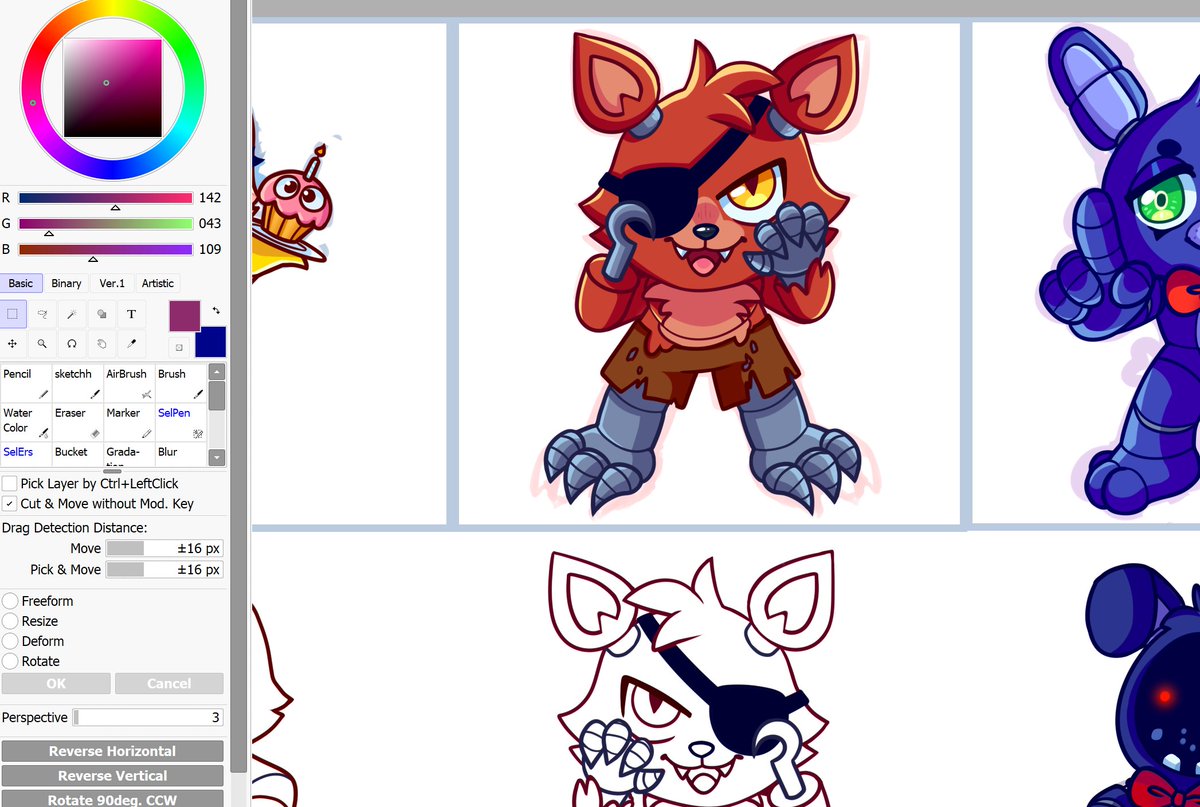Click the G value 043
1200x807 pixels.
tap(210, 224)
